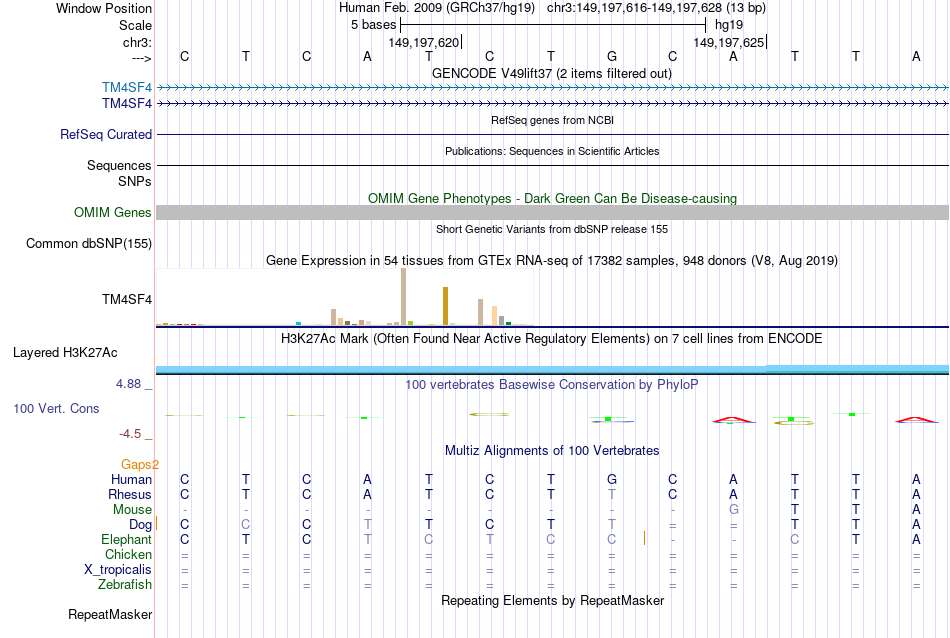Image resolution: width=950 pixels, height=638 pixels.
Task: Click the light-blue TM4SF4 GENCODE track label
Action: 127,87
